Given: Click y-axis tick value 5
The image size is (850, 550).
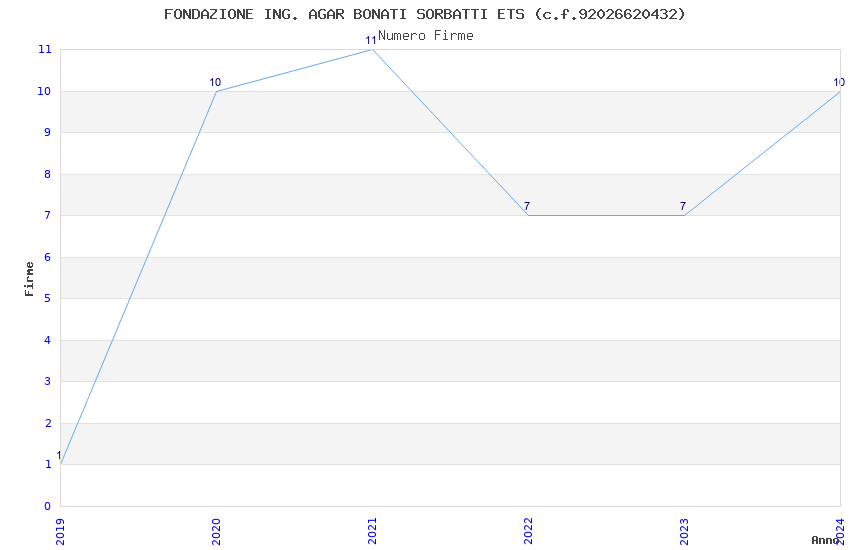Looking at the screenshot, I should click(48, 299).
